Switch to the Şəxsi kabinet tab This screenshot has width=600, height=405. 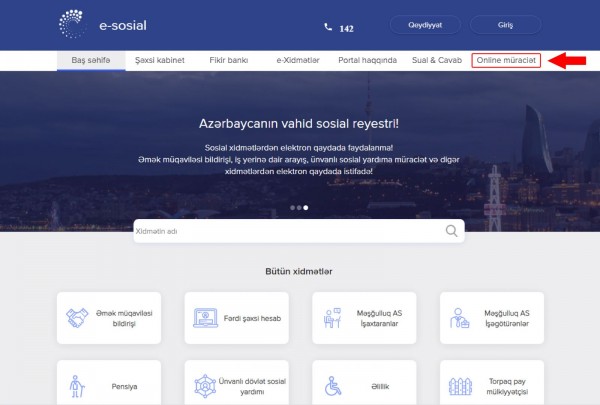coord(159,61)
